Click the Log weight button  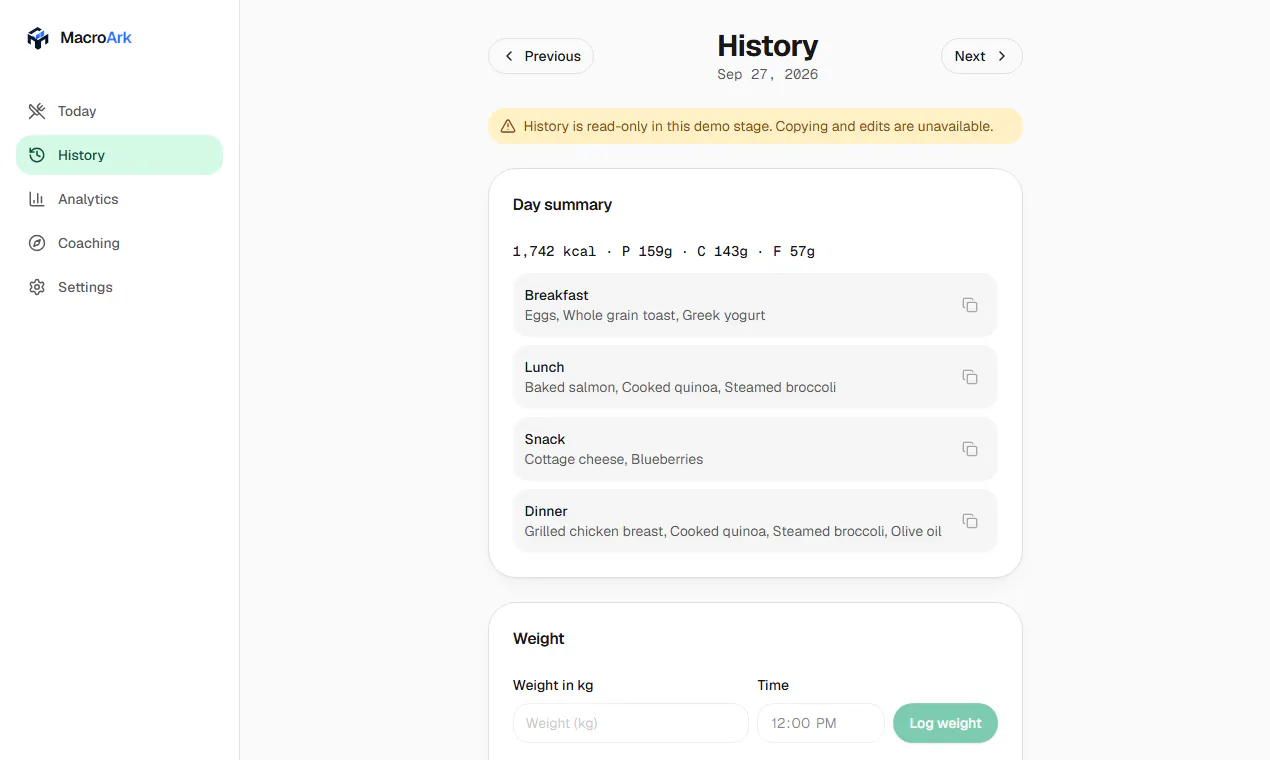coord(945,723)
